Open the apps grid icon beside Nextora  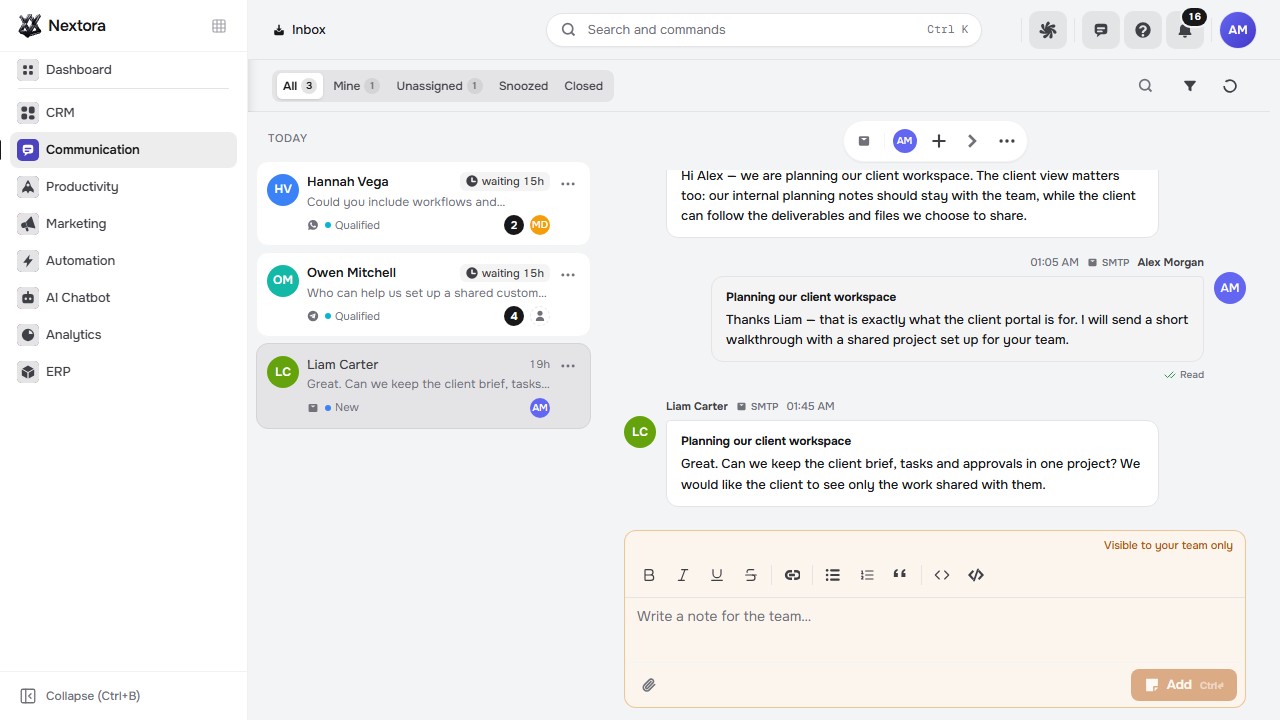pyautogui.click(x=219, y=26)
